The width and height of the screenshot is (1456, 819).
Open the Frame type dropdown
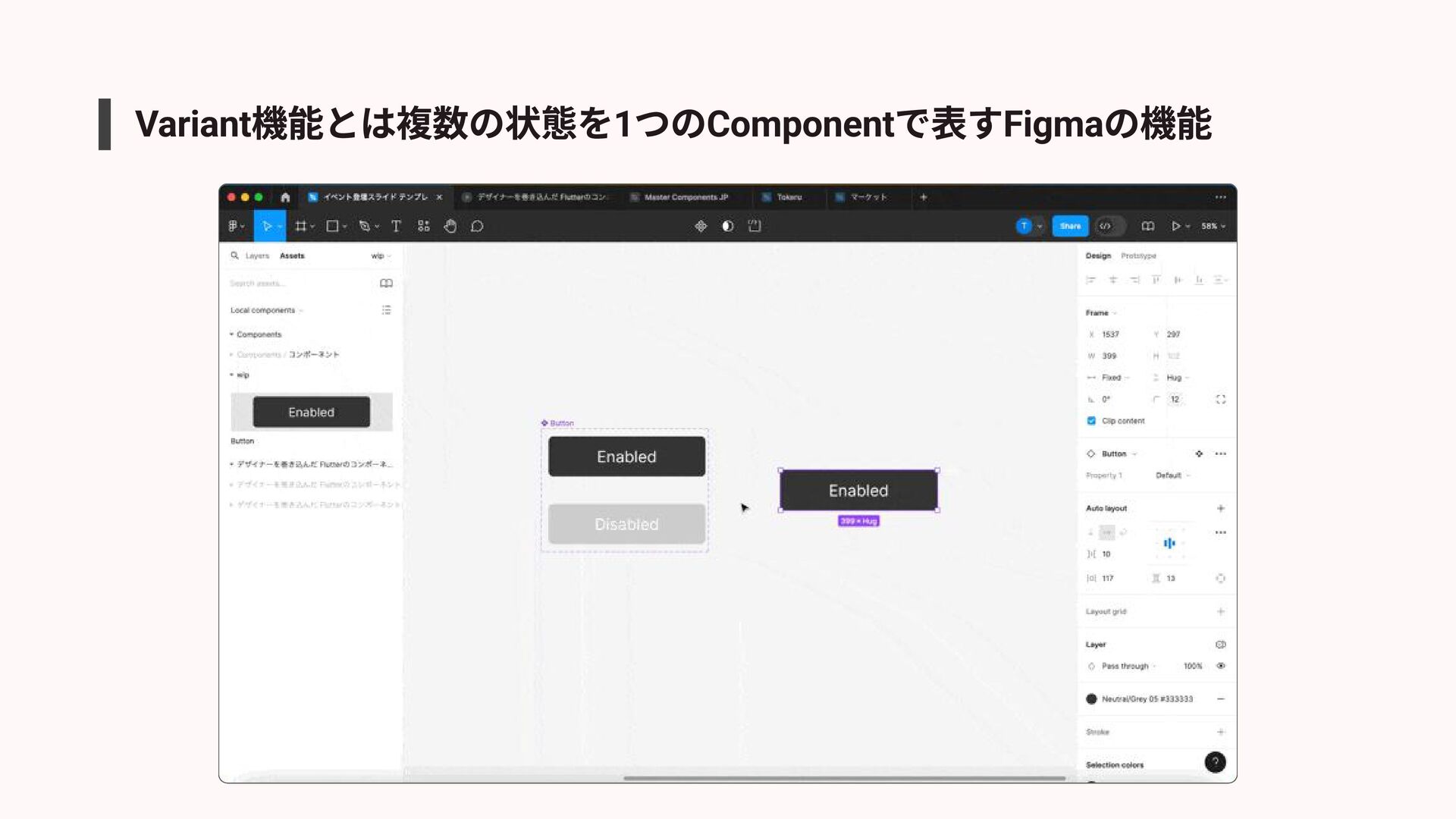[1101, 312]
